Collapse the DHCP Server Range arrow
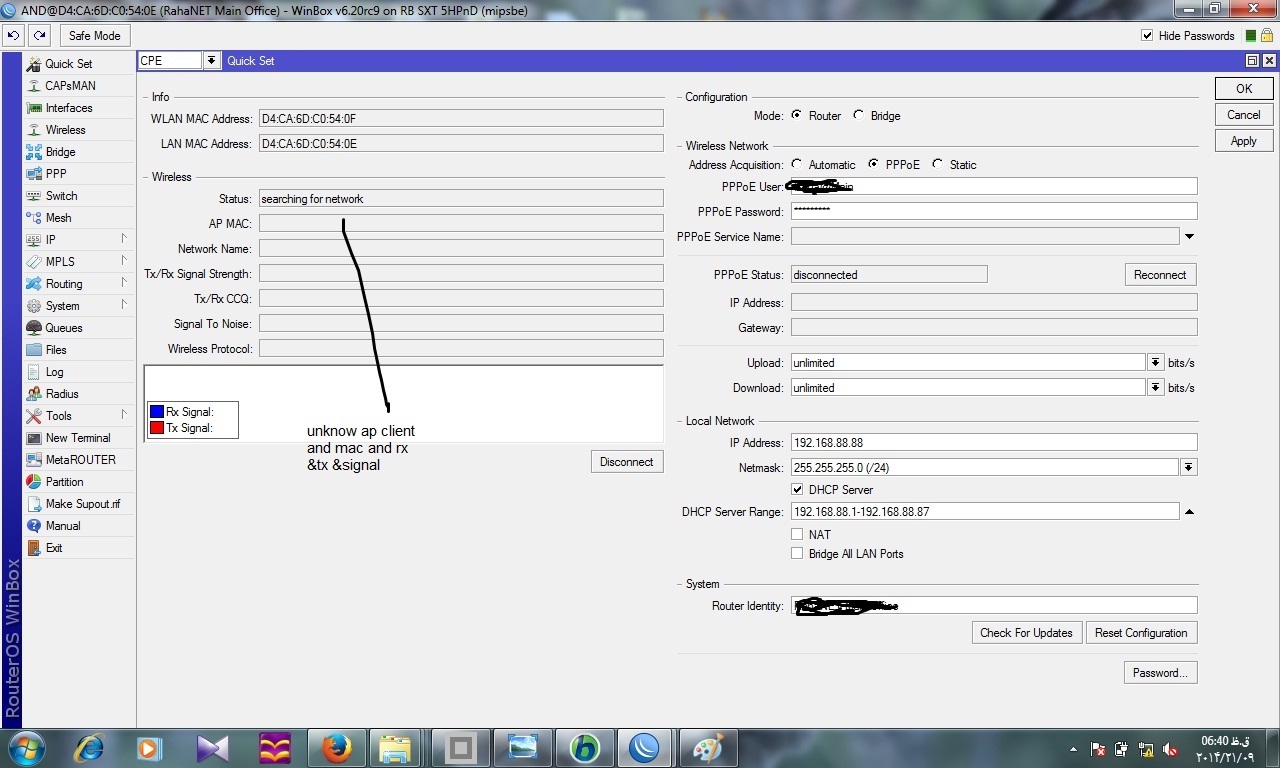1280x768 pixels. 1189,512
